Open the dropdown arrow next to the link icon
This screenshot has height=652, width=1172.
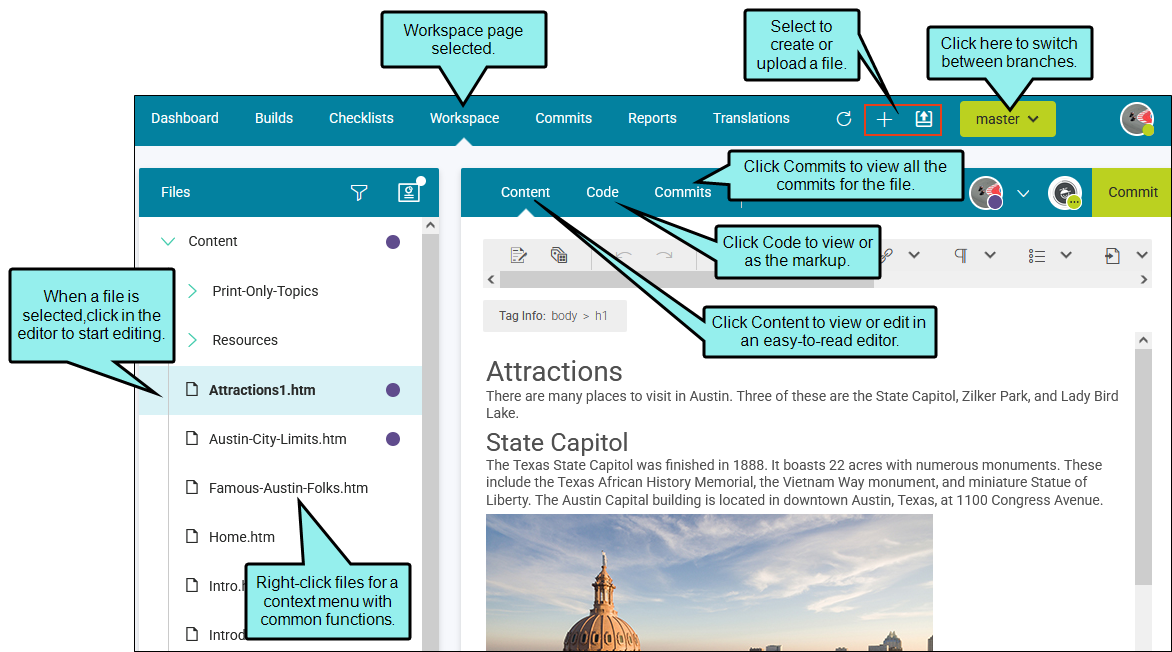[x=914, y=255]
